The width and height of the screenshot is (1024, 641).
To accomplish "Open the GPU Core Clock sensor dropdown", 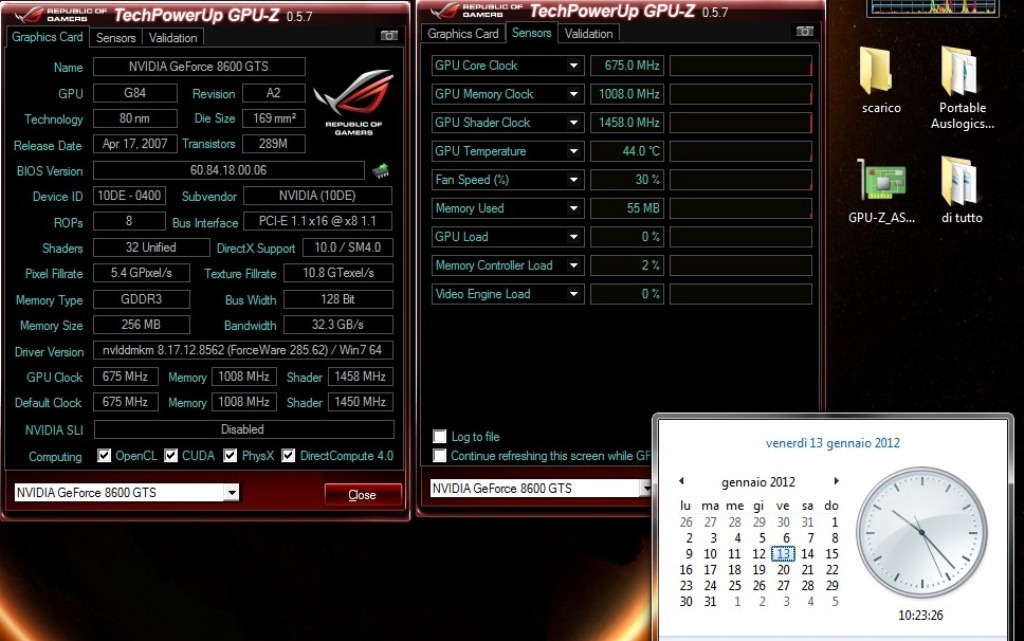I will [x=573, y=65].
